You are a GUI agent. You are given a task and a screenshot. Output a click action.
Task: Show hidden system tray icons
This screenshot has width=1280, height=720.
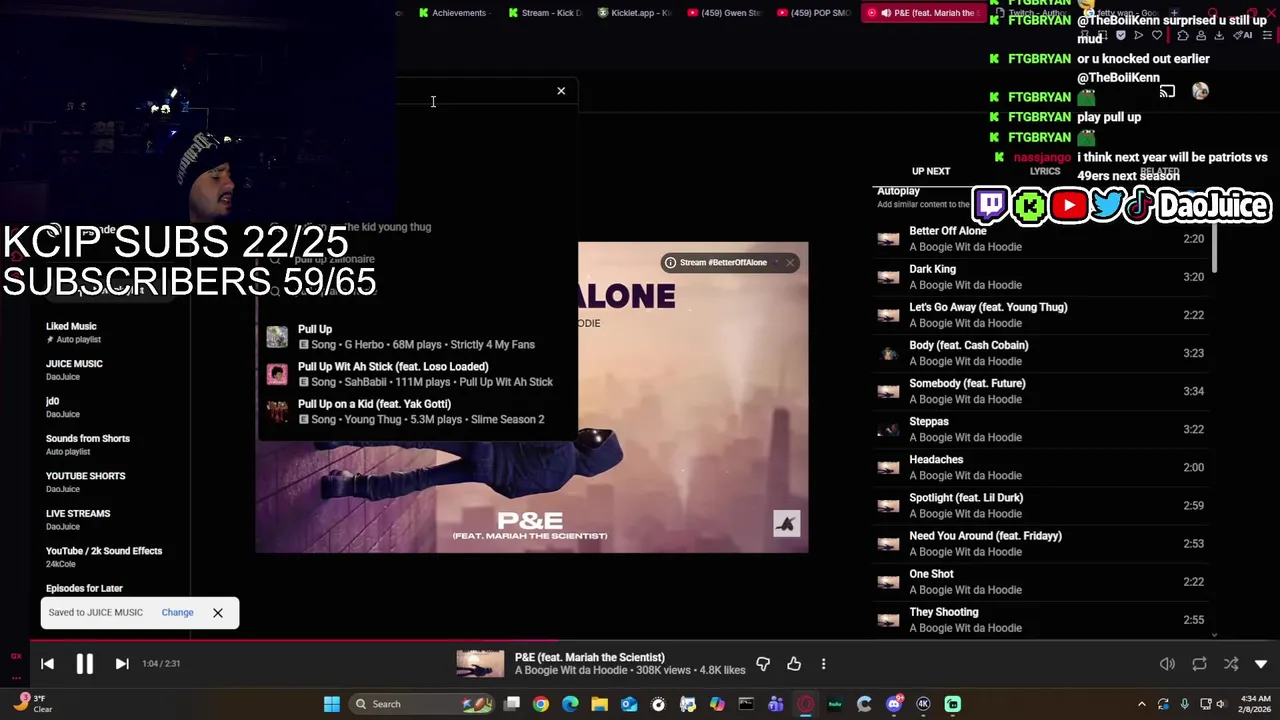click(x=1141, y=704)
